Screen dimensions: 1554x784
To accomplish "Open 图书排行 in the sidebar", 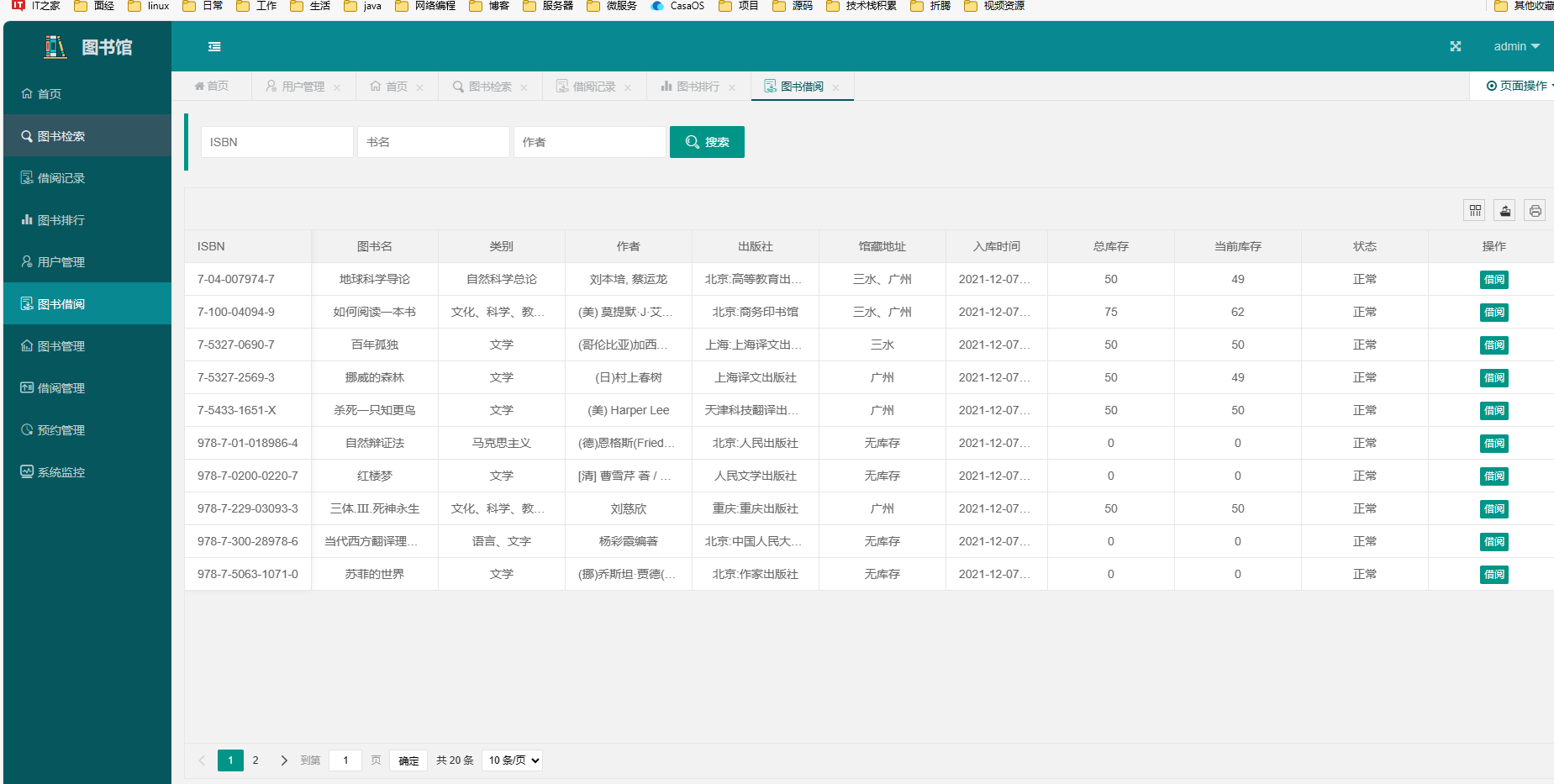I will coord(87,219).
